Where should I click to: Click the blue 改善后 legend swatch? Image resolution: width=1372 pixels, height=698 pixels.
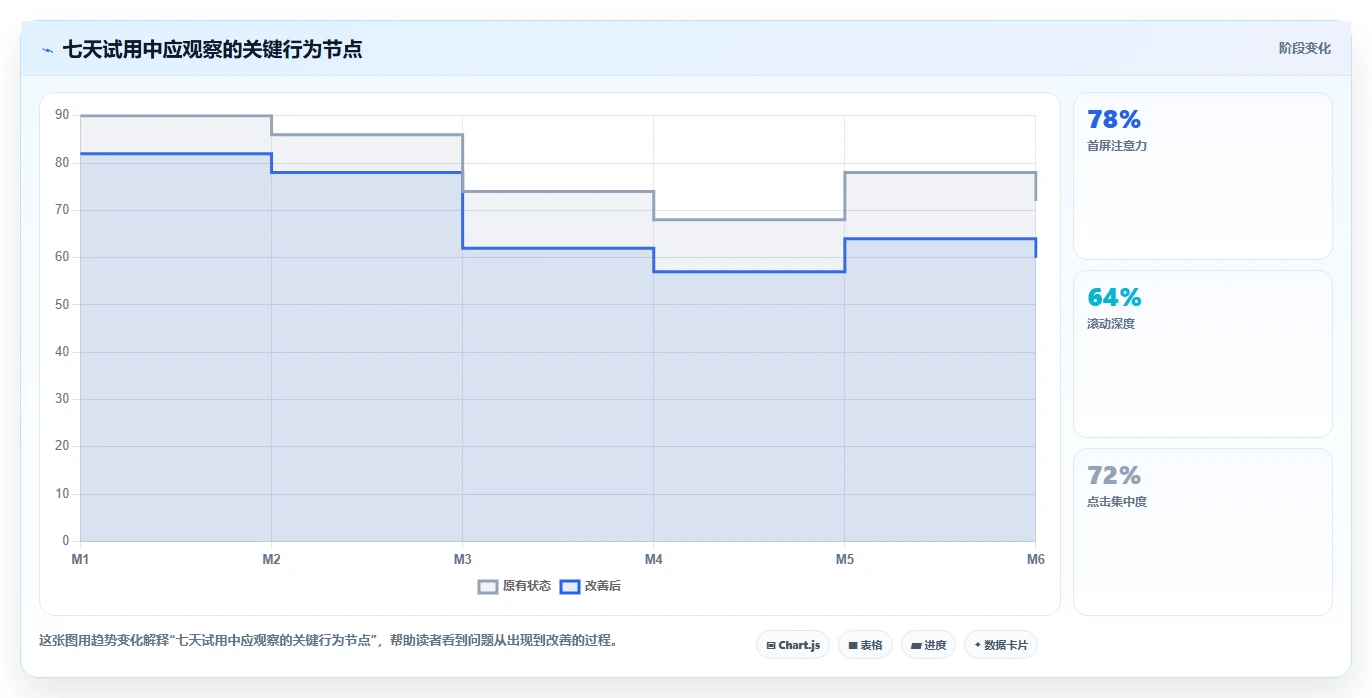[569, 586]
